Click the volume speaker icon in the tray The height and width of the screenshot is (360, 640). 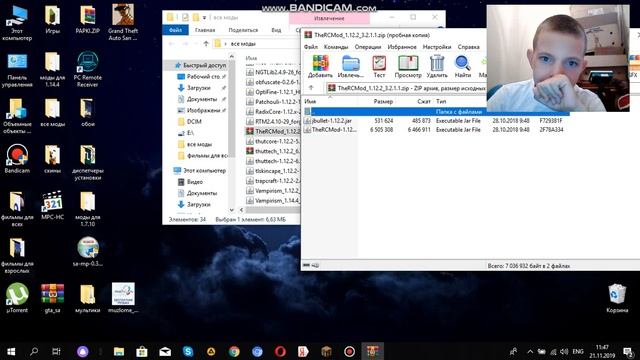click(x=564, y=351)
